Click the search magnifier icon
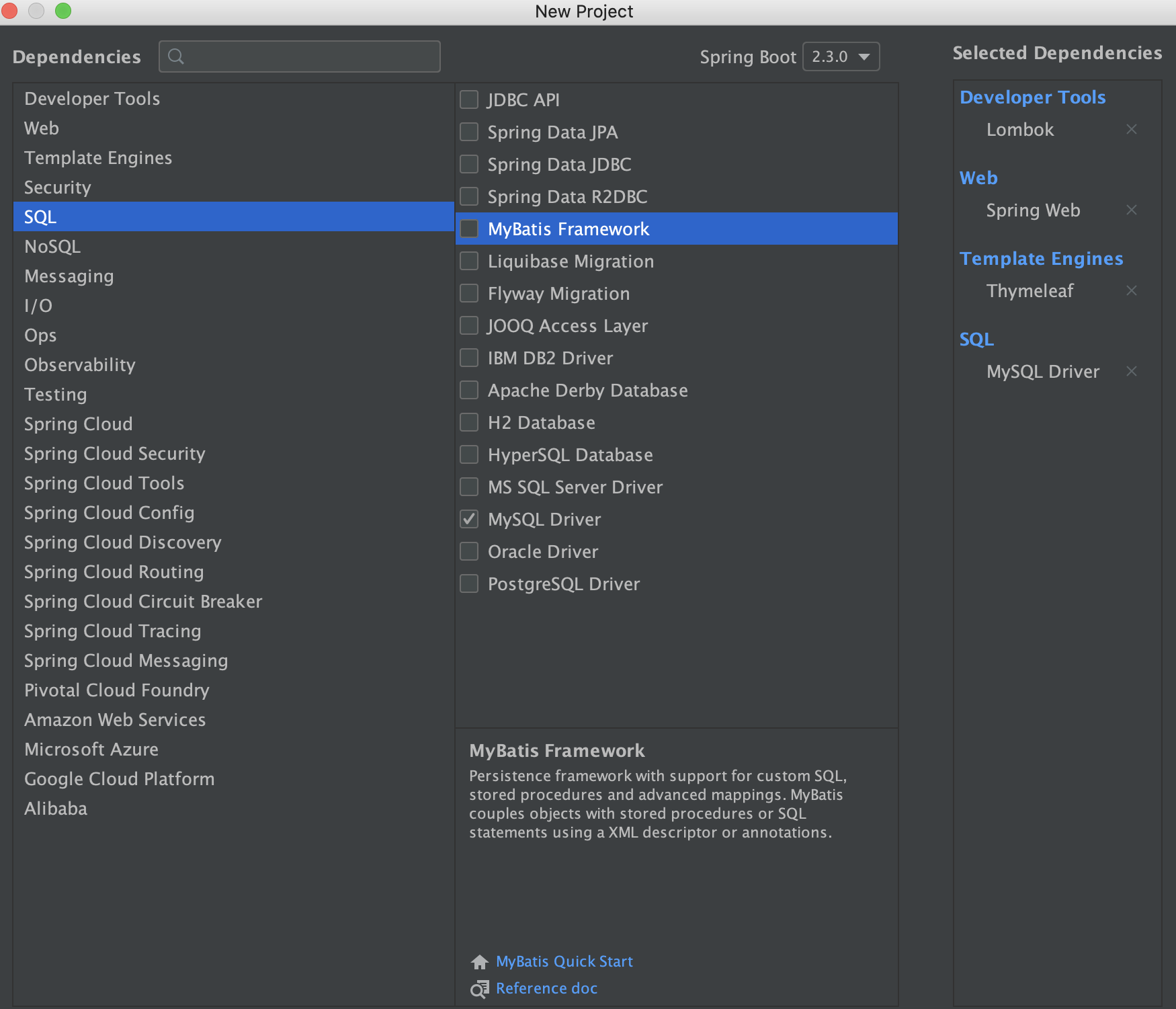Viewport: 1176px width, 1009px height. coord(176,56)
